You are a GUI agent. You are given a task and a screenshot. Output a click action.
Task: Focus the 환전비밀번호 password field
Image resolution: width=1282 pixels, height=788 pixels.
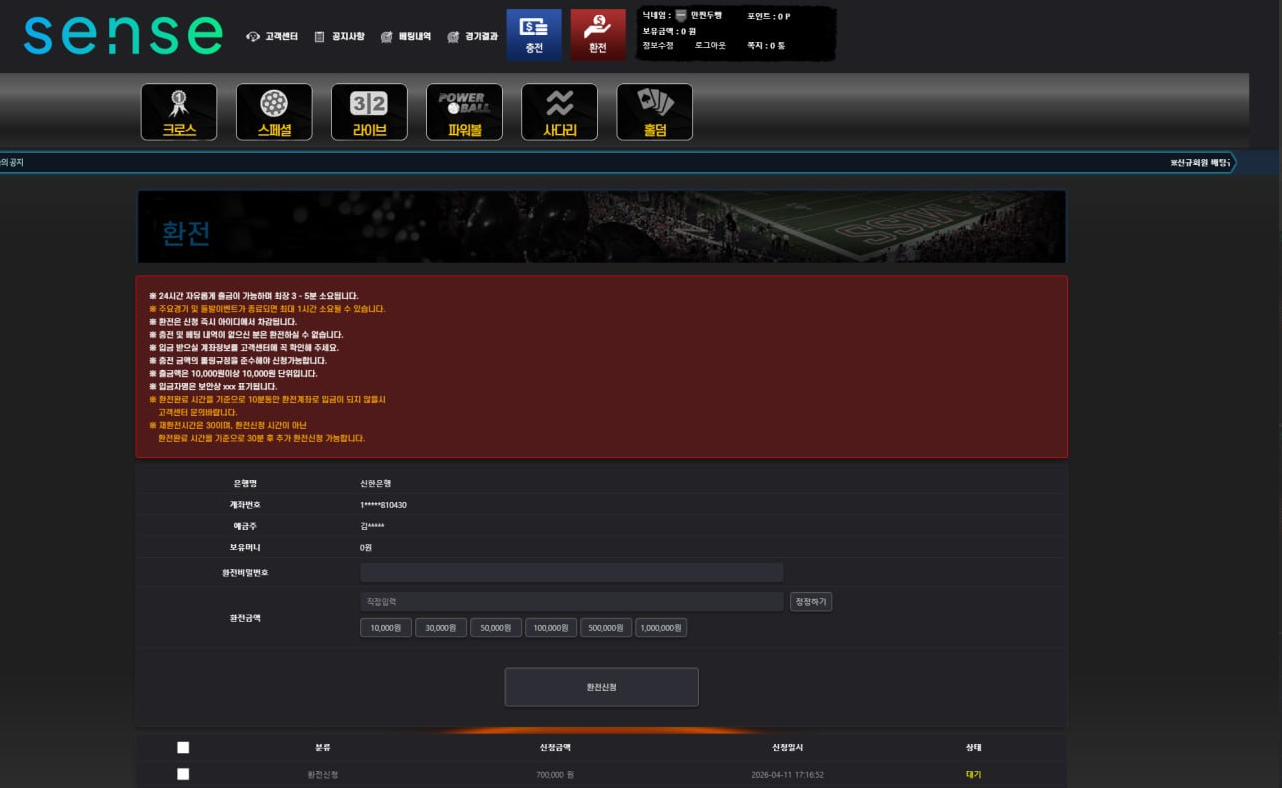(571, 573)
